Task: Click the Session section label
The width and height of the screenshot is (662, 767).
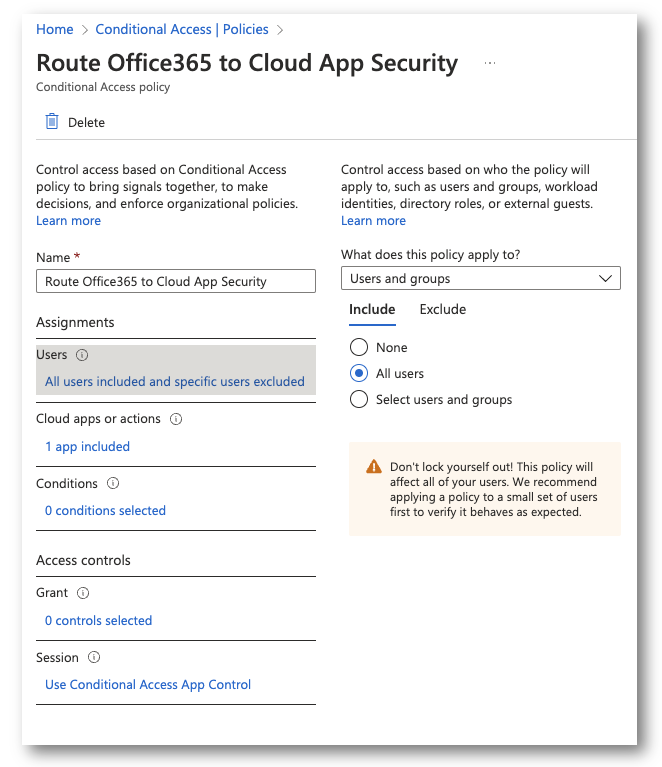Action: (57, 657)
